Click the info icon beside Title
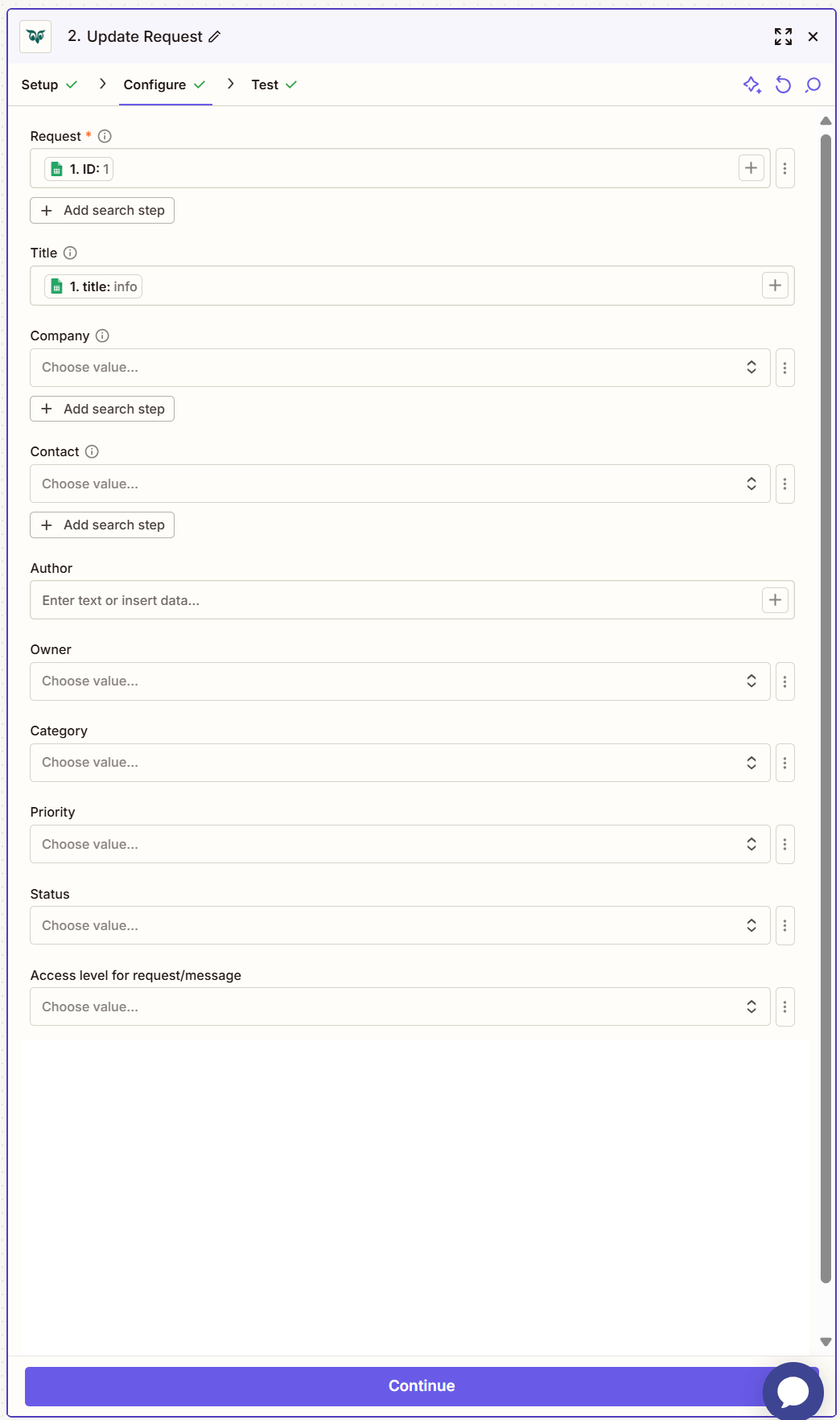 (71, 253)
